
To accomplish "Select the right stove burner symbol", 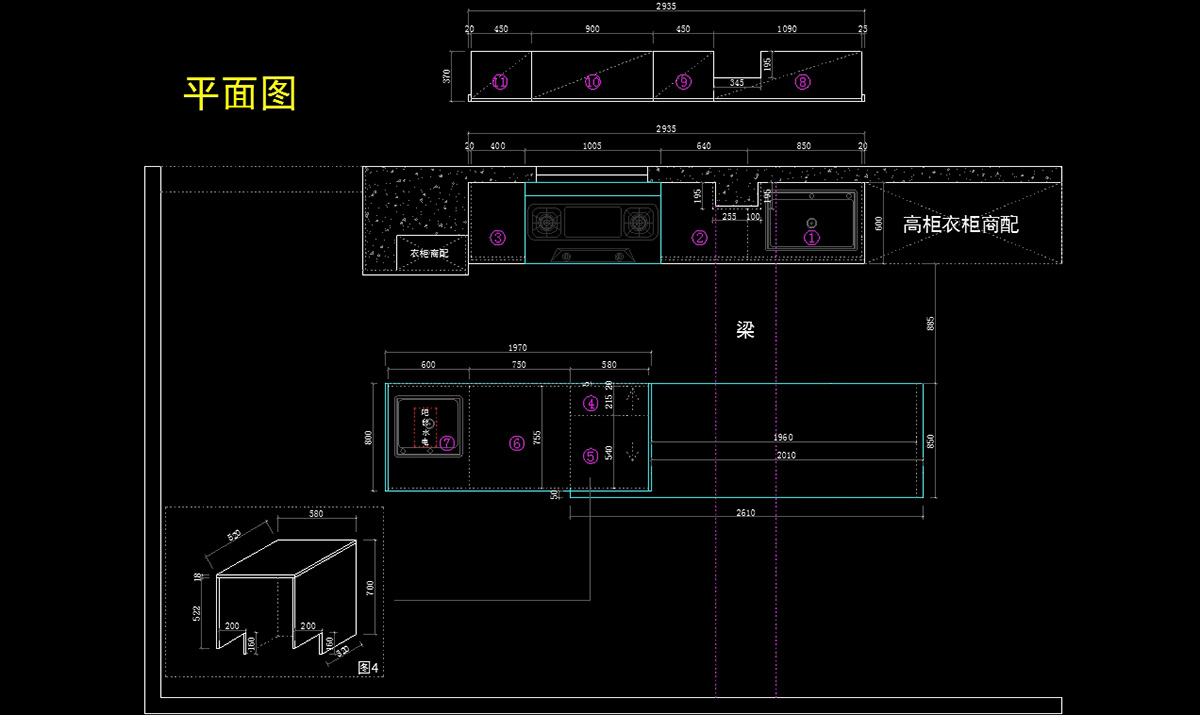I will coord(638,220).
